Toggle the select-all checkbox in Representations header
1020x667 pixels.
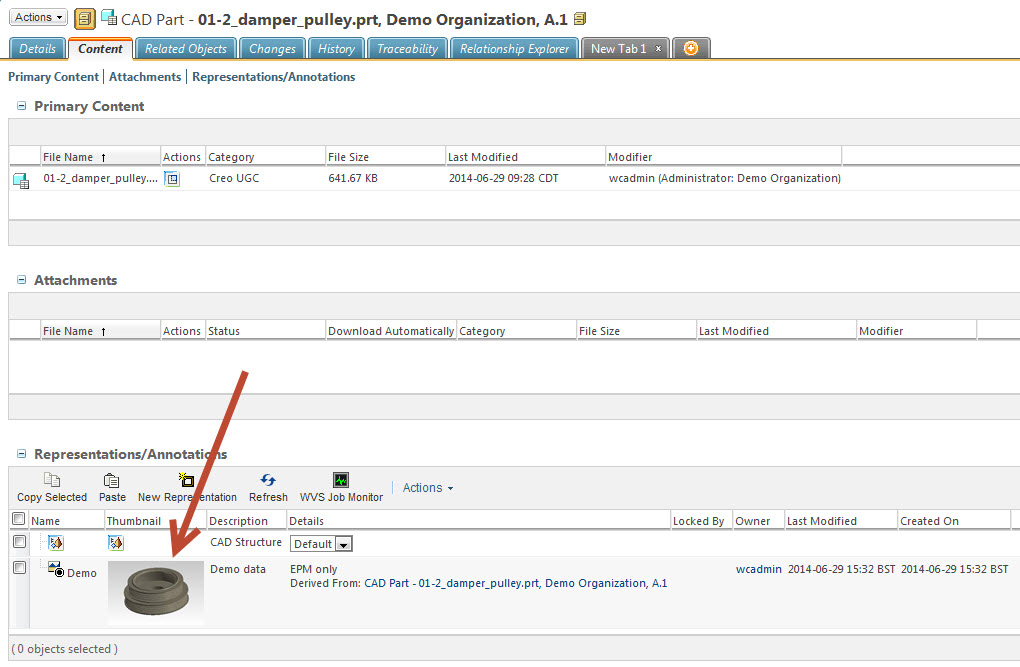[x=19, y=519]
